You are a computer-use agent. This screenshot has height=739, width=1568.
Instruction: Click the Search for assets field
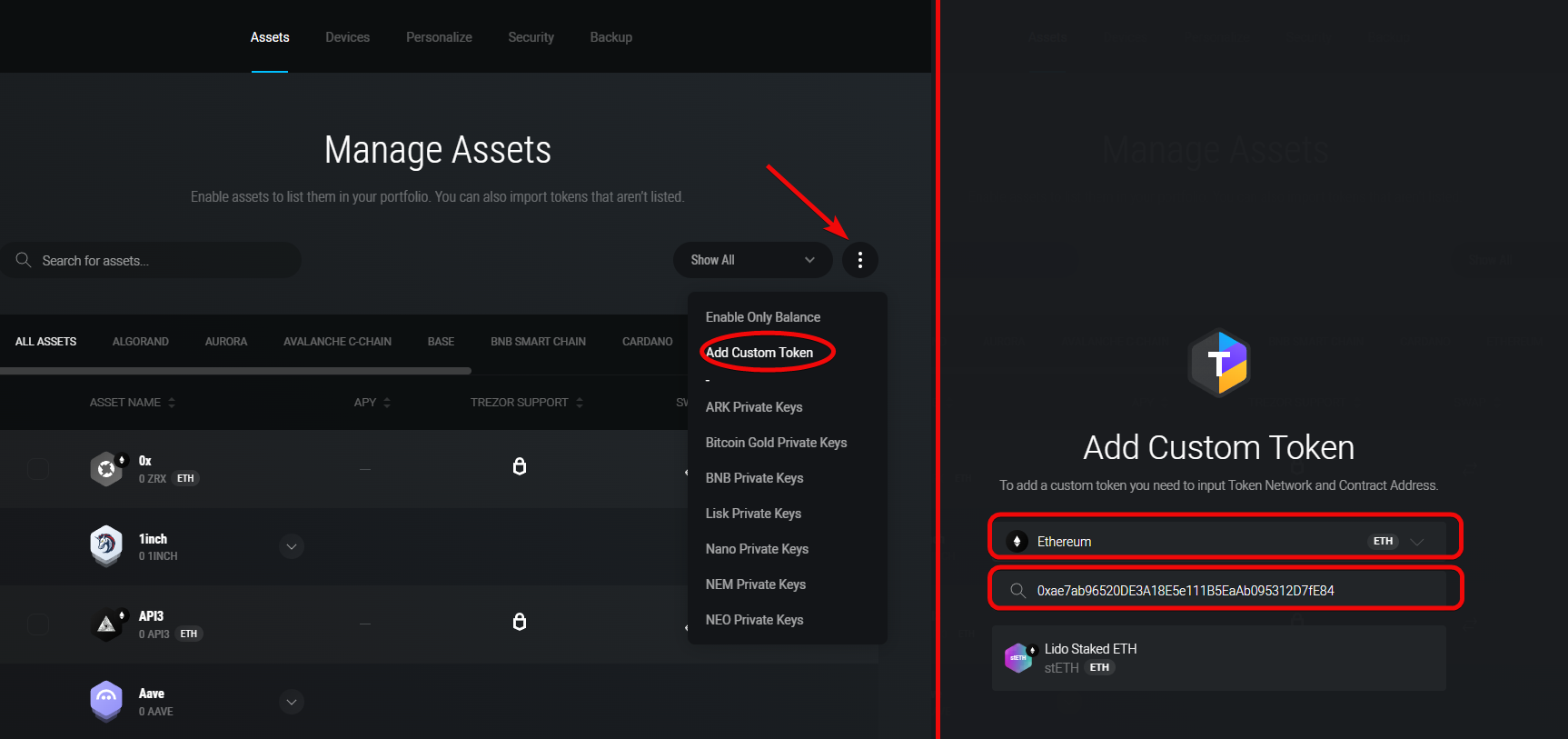(151, 260)
